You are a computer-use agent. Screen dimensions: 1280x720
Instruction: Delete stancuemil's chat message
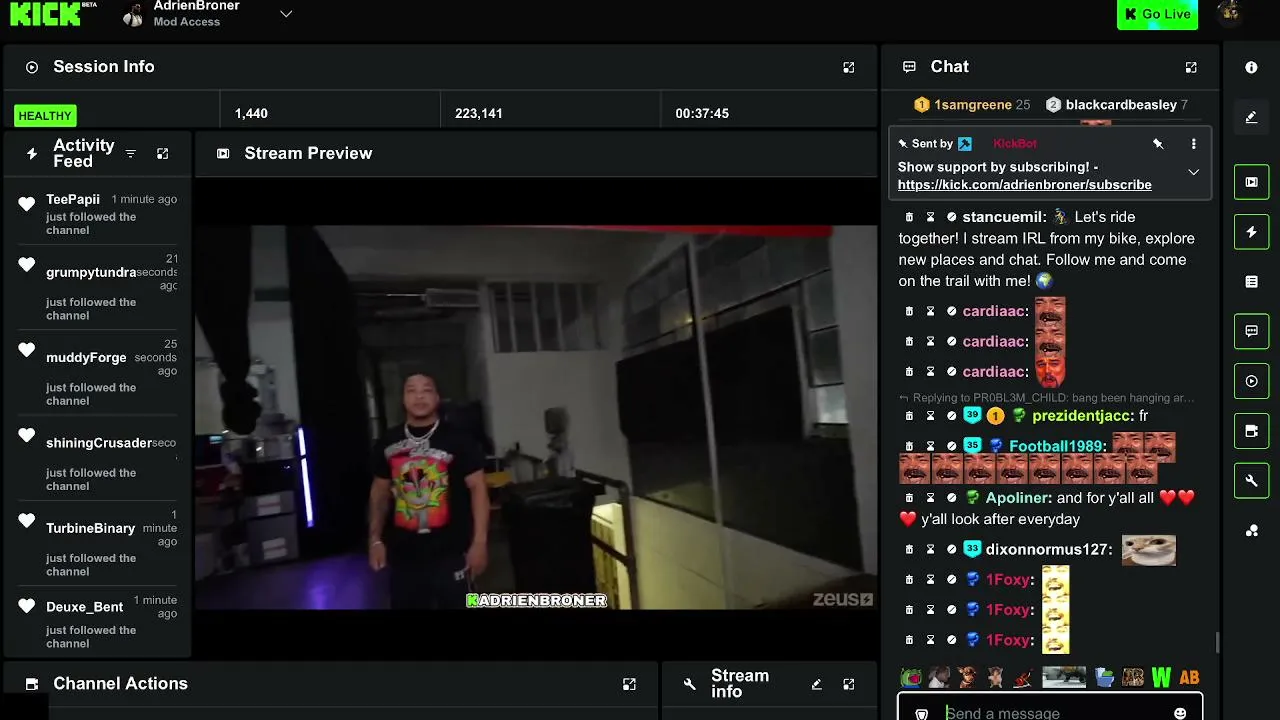coord(909,217)
